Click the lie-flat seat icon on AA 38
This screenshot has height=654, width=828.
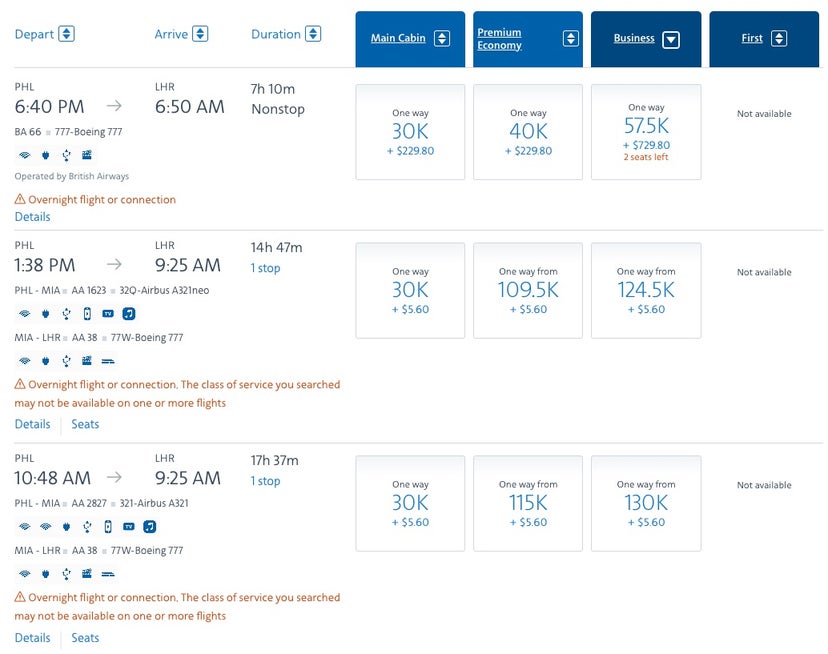click(108, 360)
